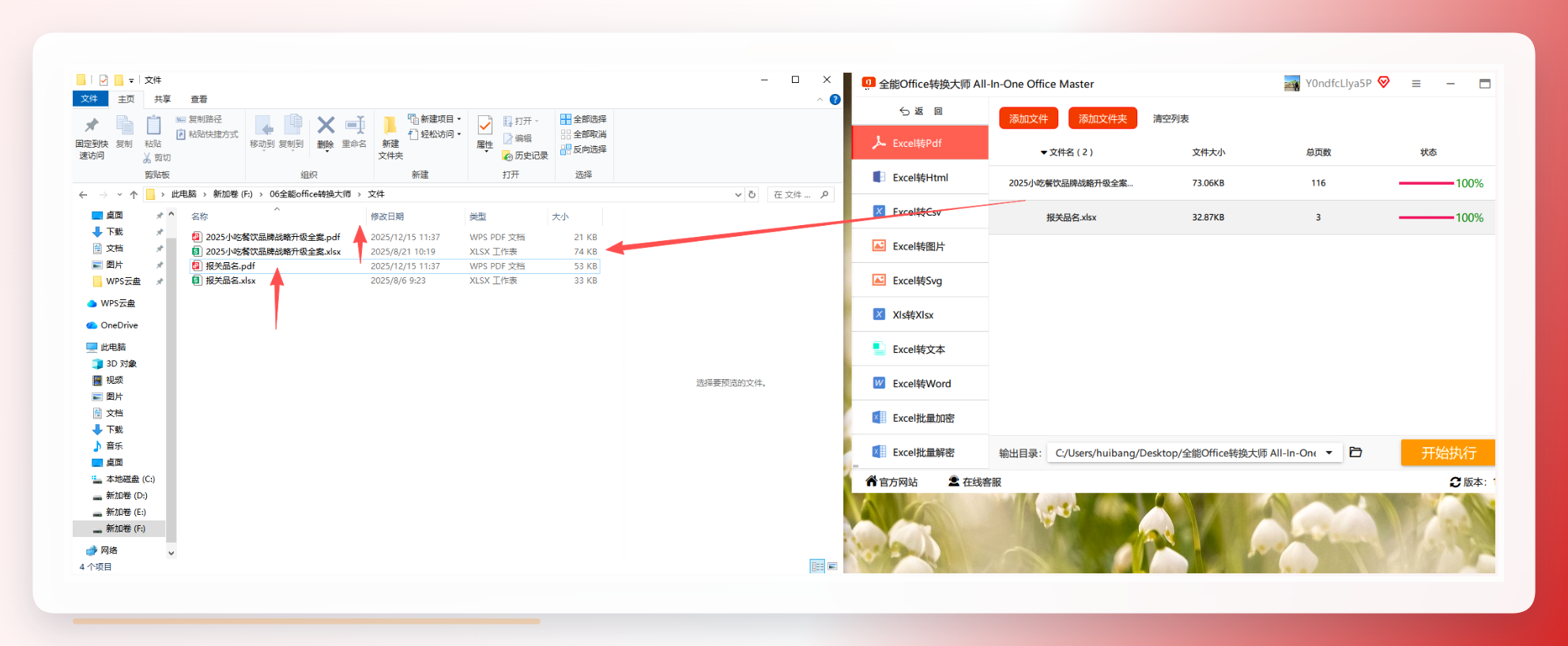
Task: Click 新建文件夹 new folder icon
Action: coord(390,125)
